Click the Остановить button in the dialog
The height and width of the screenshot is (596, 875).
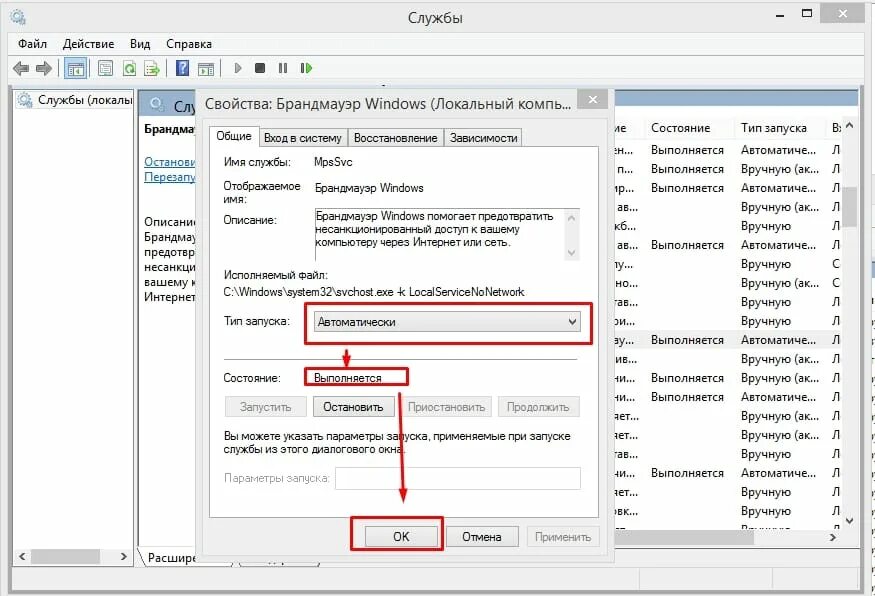pyautogui.click(x=353, y=407)
